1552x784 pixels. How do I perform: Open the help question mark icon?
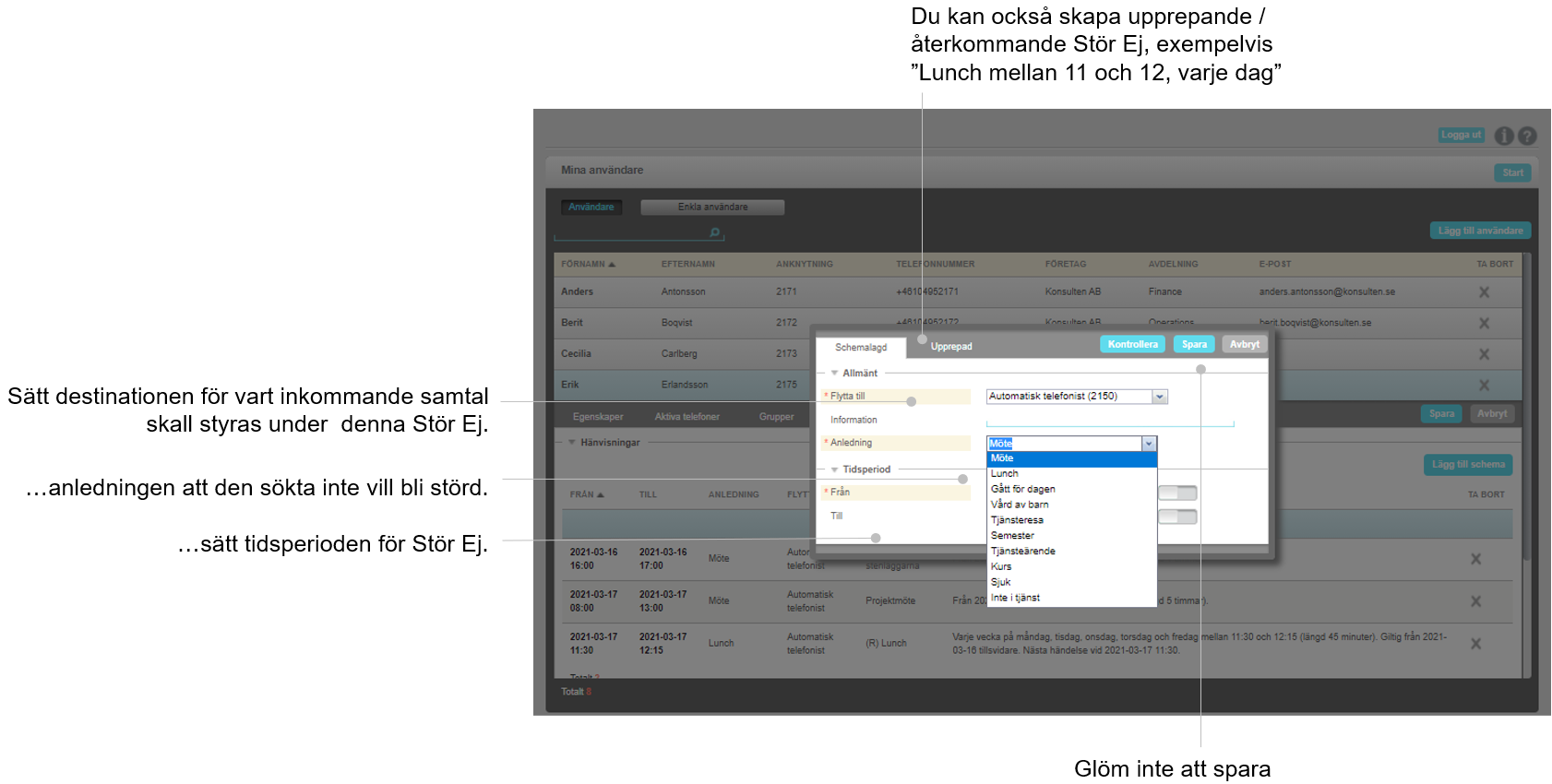pyautogui.click(x=1527, y=136)
